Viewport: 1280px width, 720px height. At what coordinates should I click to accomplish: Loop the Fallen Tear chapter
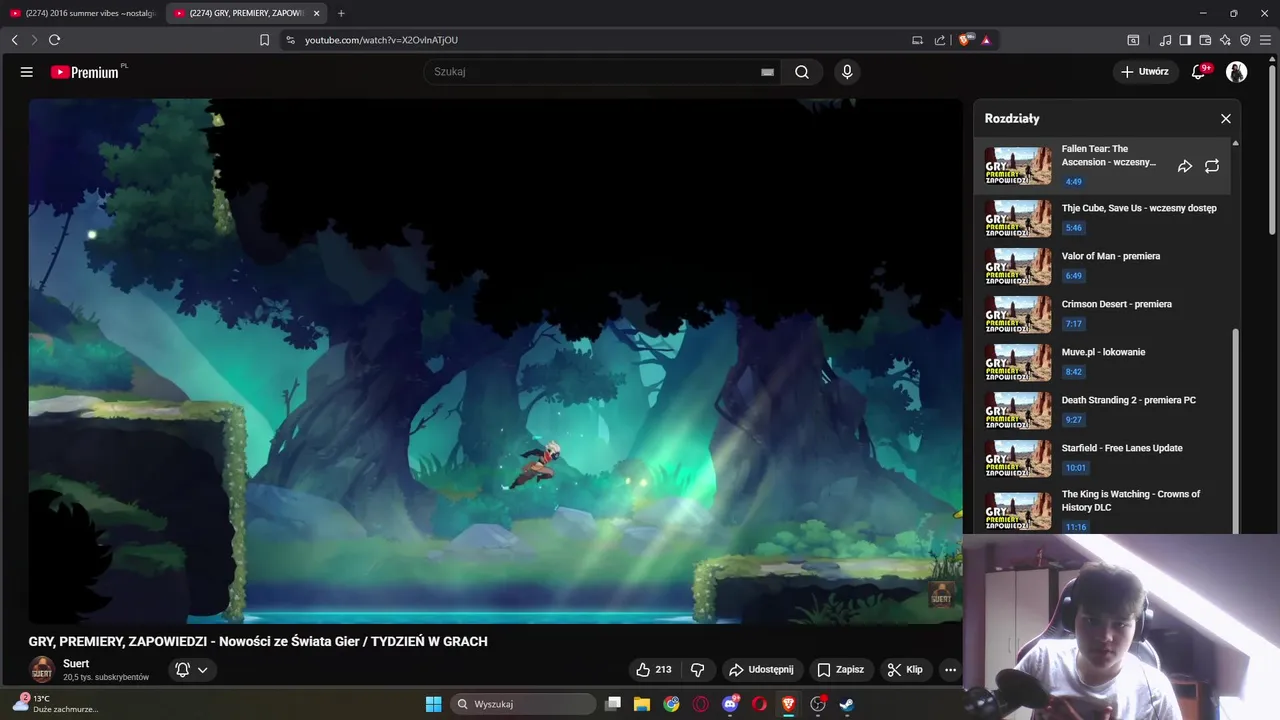1212,166
